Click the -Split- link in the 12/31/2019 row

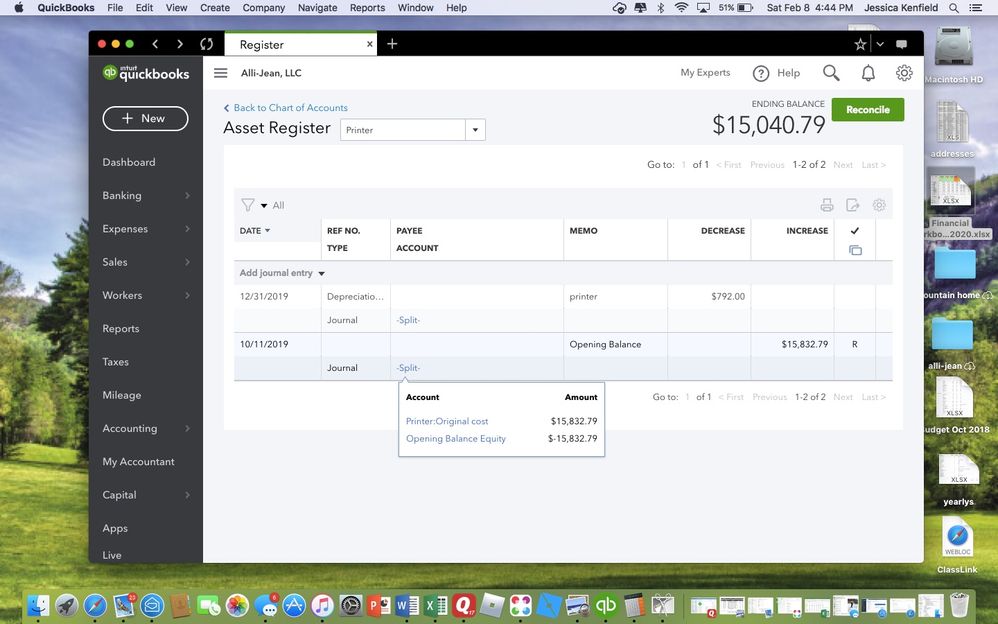pos(408,320)
